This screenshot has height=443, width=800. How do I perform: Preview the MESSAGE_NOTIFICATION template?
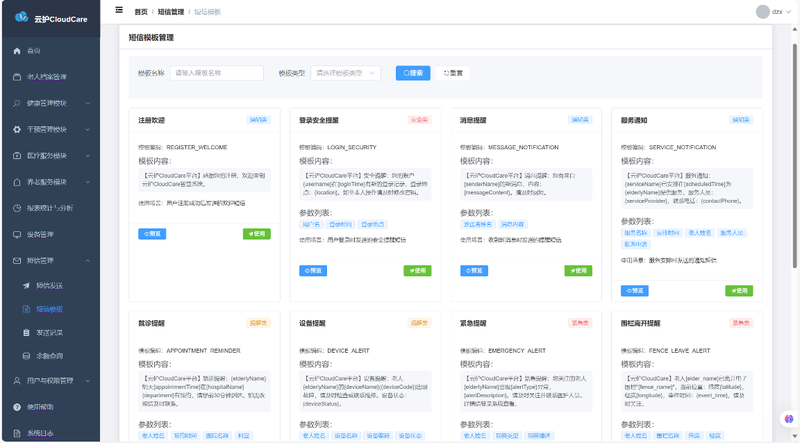point(474,270)
